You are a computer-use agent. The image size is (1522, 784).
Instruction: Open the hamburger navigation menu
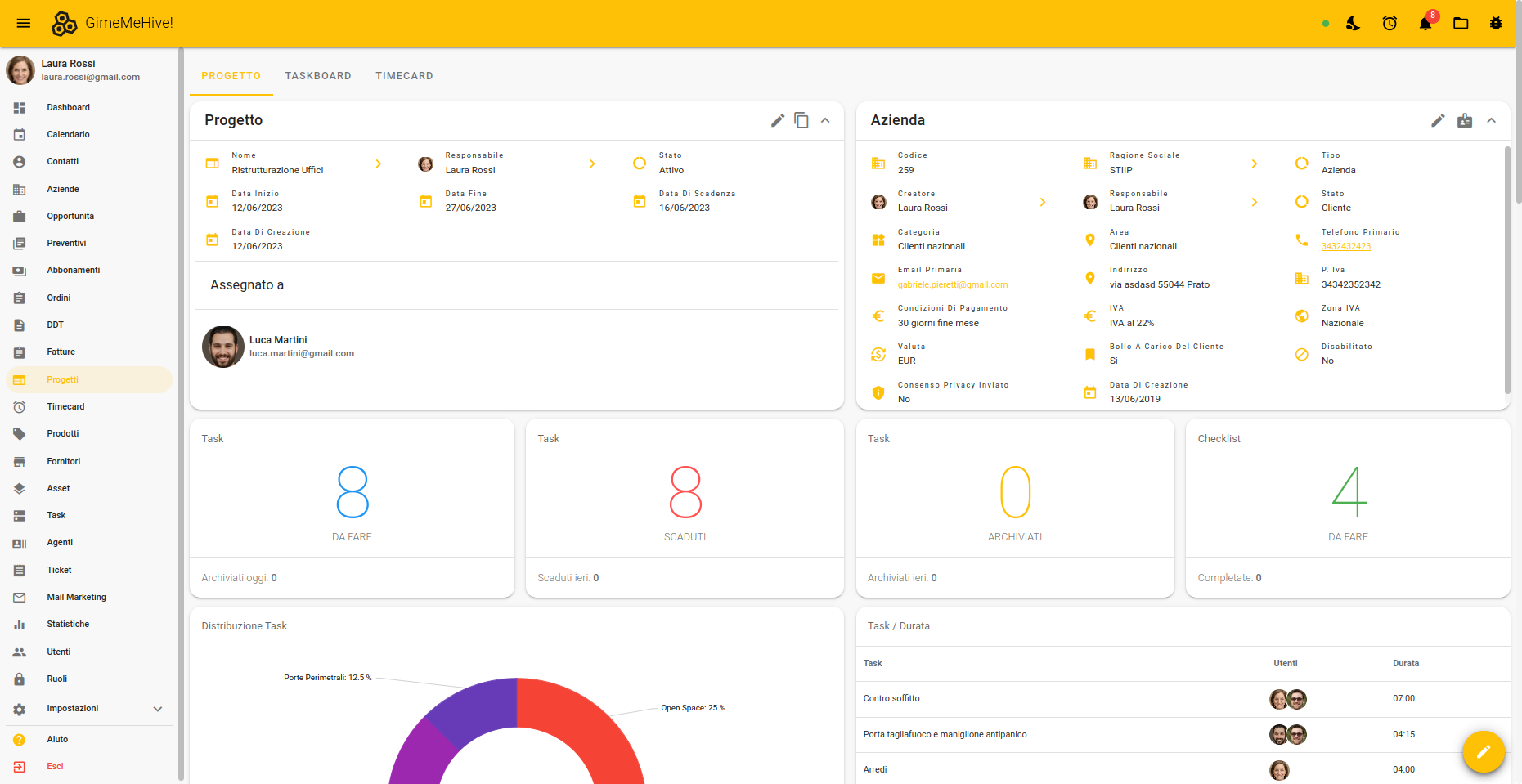24,23
